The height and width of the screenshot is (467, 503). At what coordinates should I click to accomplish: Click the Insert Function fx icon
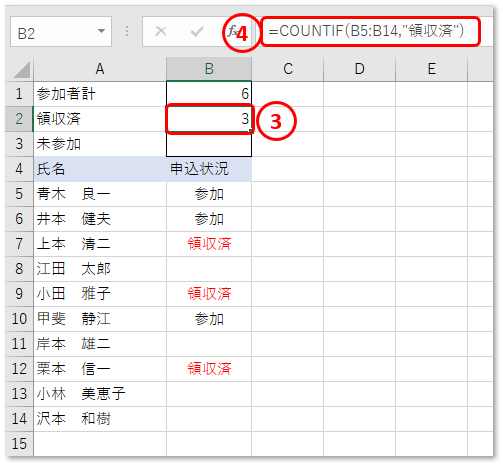point(232,32)
